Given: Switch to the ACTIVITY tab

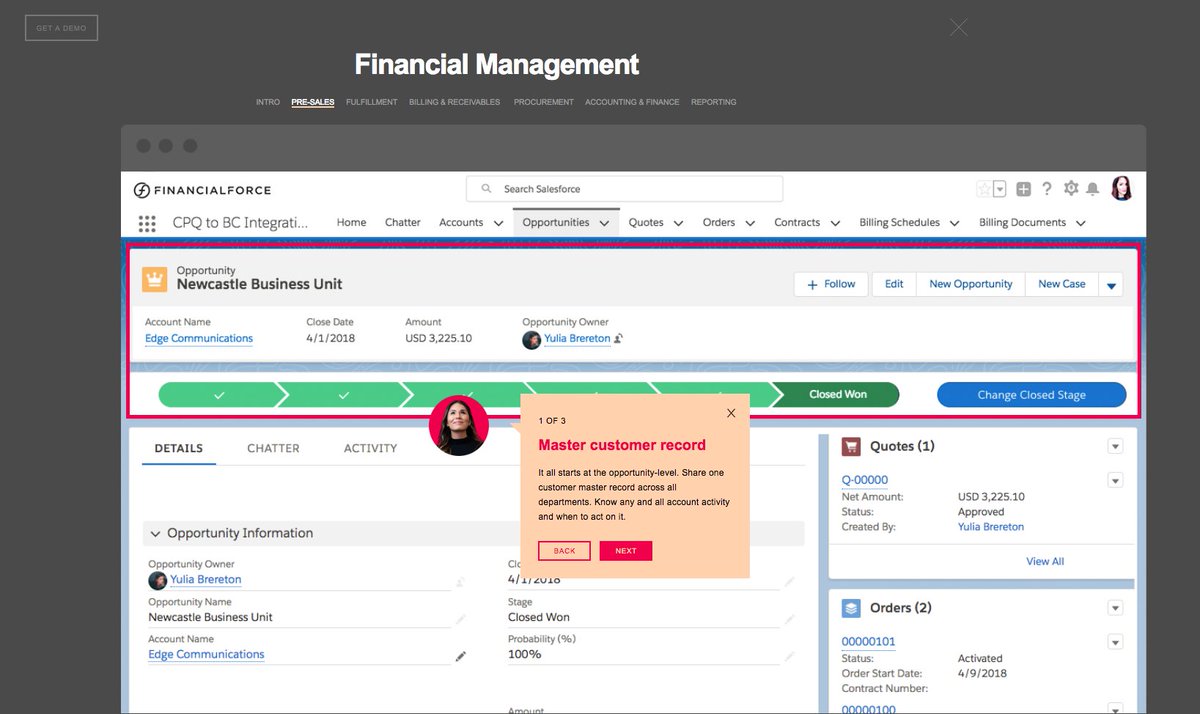Looking at the screenshot, I should pos(370,448).
